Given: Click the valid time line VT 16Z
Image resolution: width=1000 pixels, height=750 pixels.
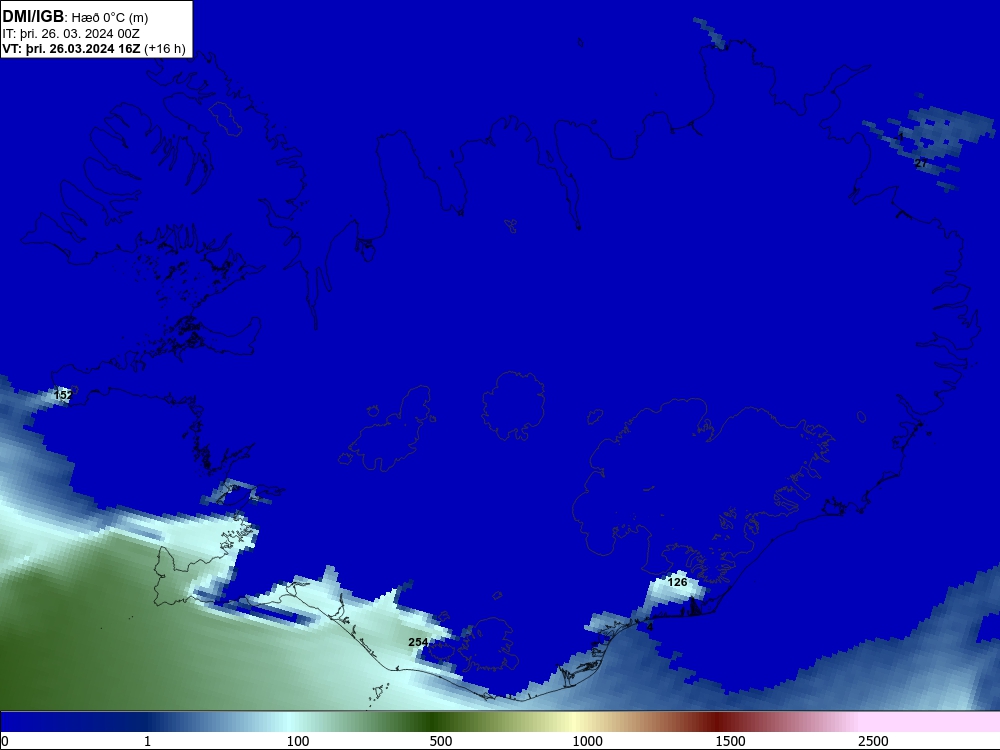Looking at the screenshot, I should pos(94,49).
